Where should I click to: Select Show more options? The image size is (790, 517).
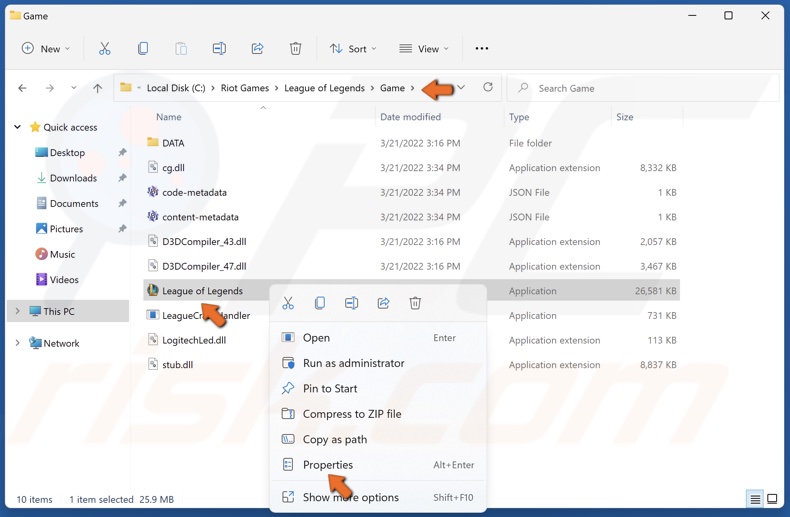(378, 497)
